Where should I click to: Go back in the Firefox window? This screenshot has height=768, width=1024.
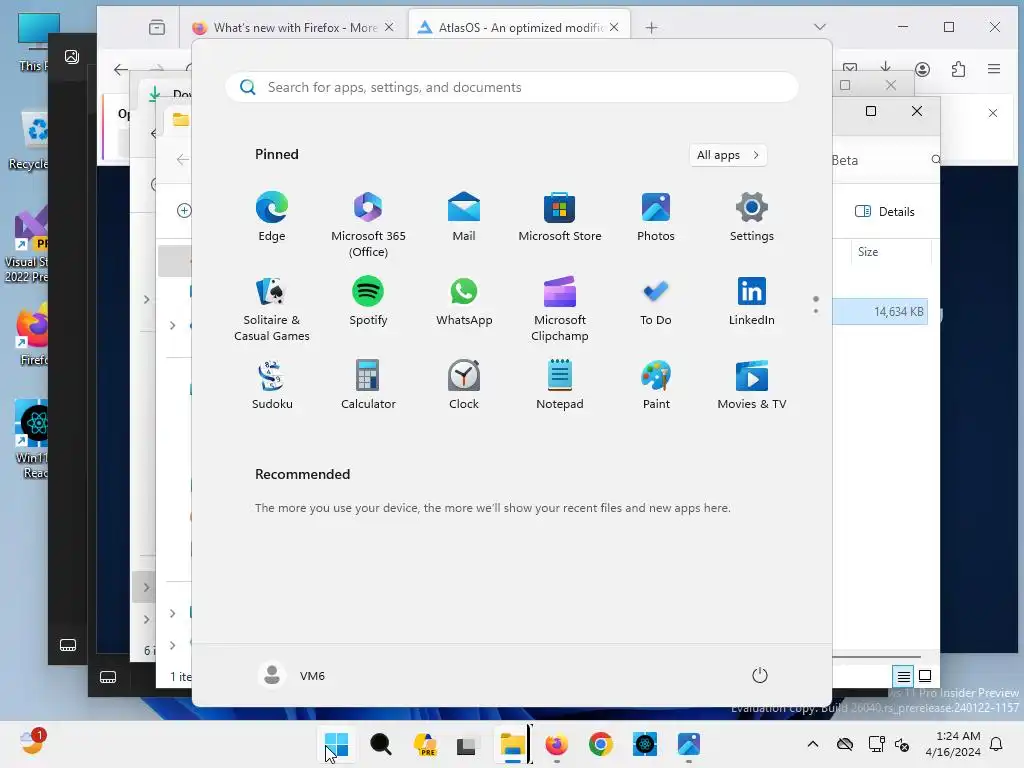click(121, 69)
